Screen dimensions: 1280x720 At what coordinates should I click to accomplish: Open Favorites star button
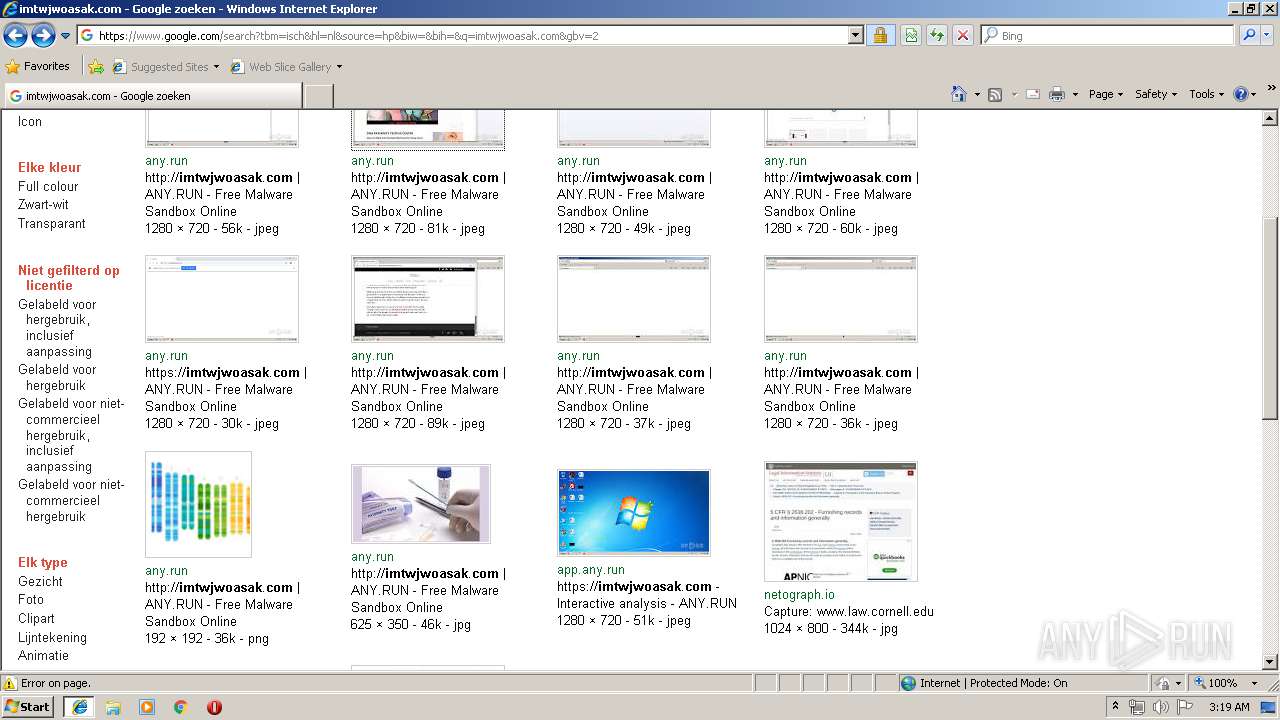point(38,67)
